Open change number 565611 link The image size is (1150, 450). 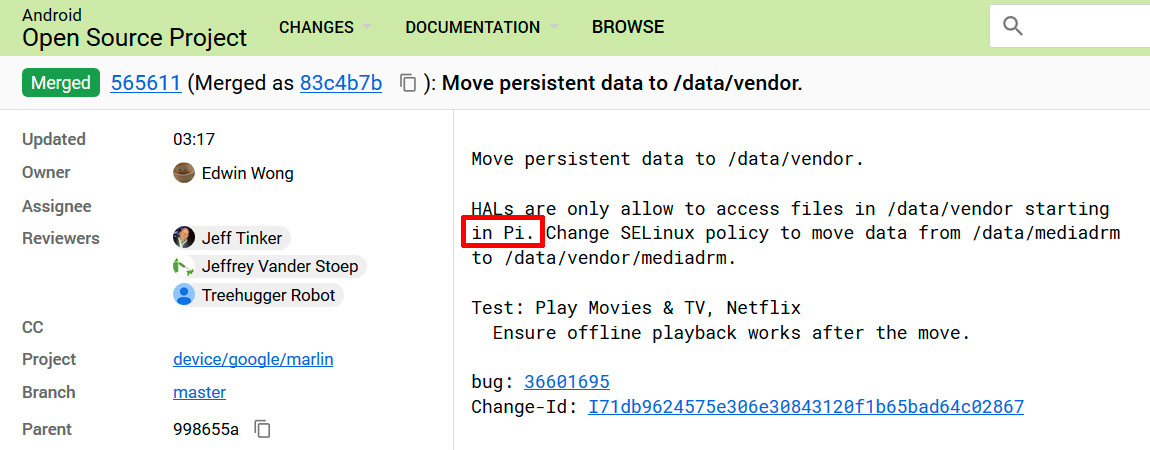pyautogui.click(x=146, y=83)
